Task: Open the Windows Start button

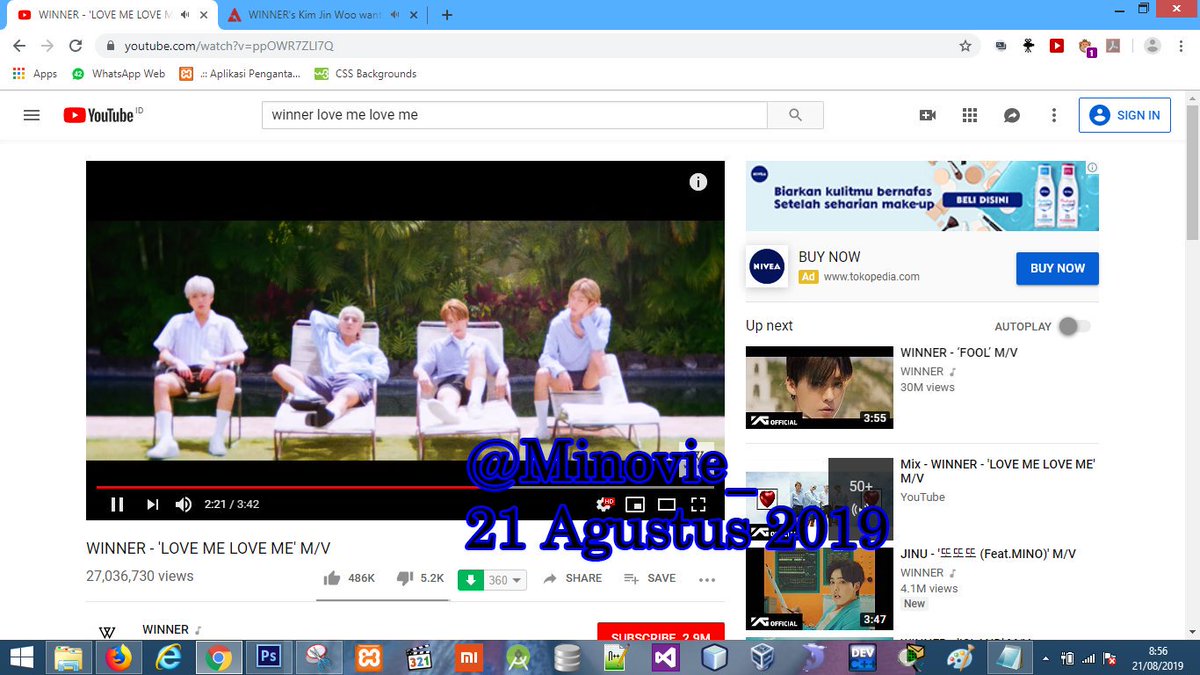Action: [x=20, y=657]
